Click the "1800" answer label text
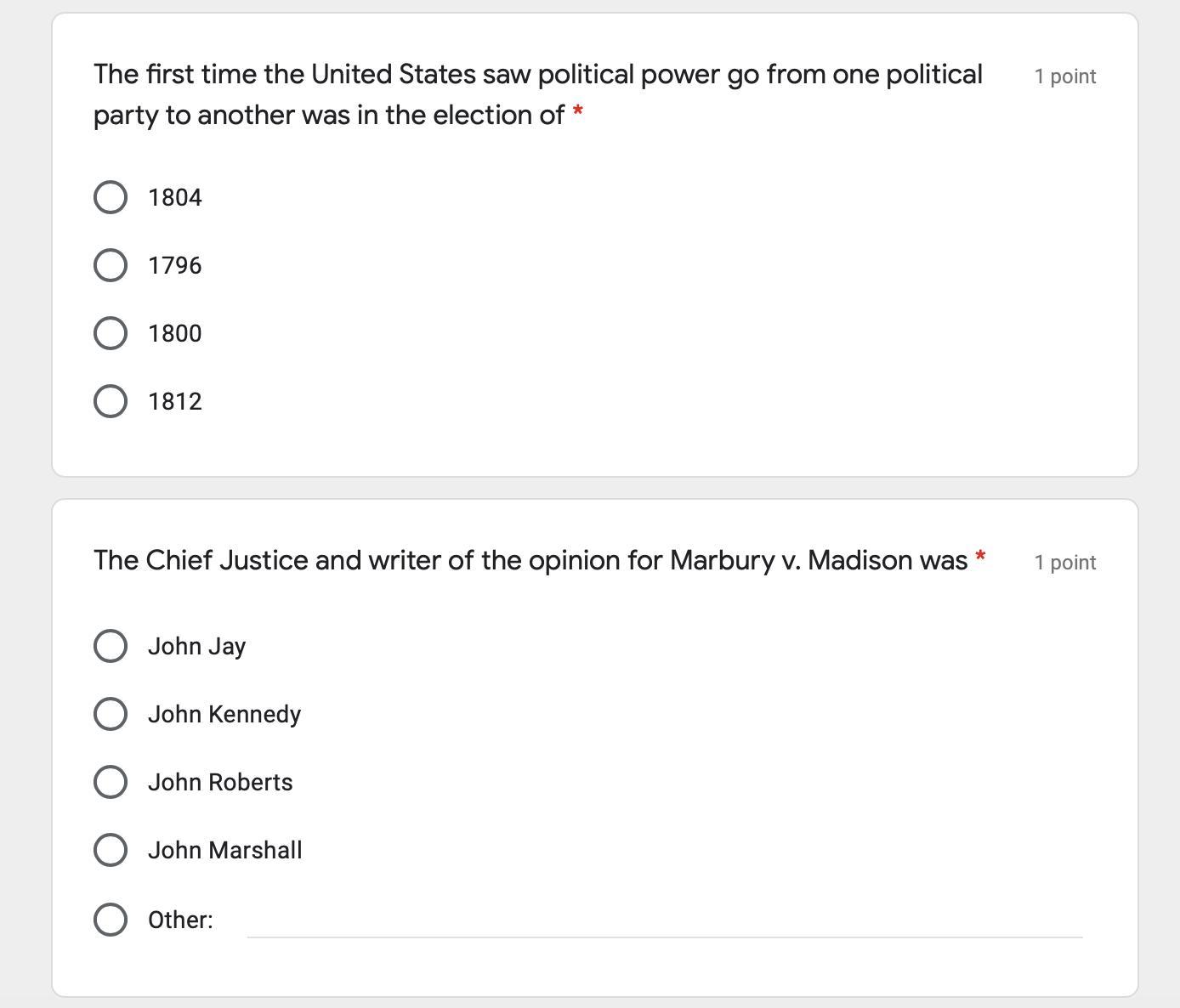Screen dimensions: 1180x1008 coord(175,333)
